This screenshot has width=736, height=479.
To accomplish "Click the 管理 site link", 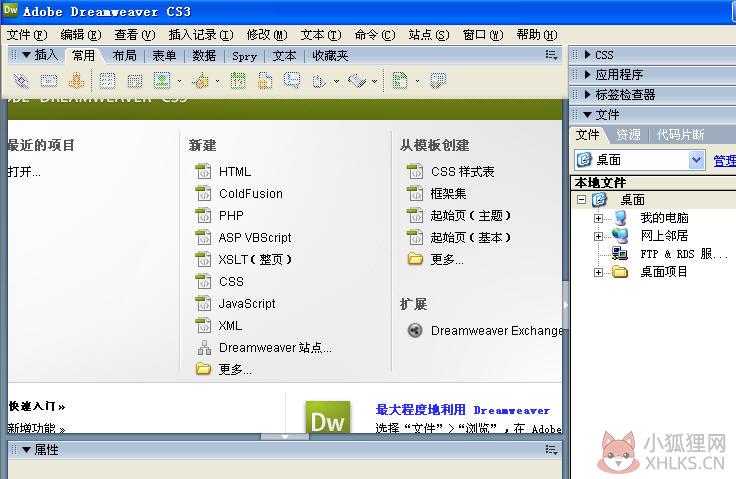I will point(724,161).
